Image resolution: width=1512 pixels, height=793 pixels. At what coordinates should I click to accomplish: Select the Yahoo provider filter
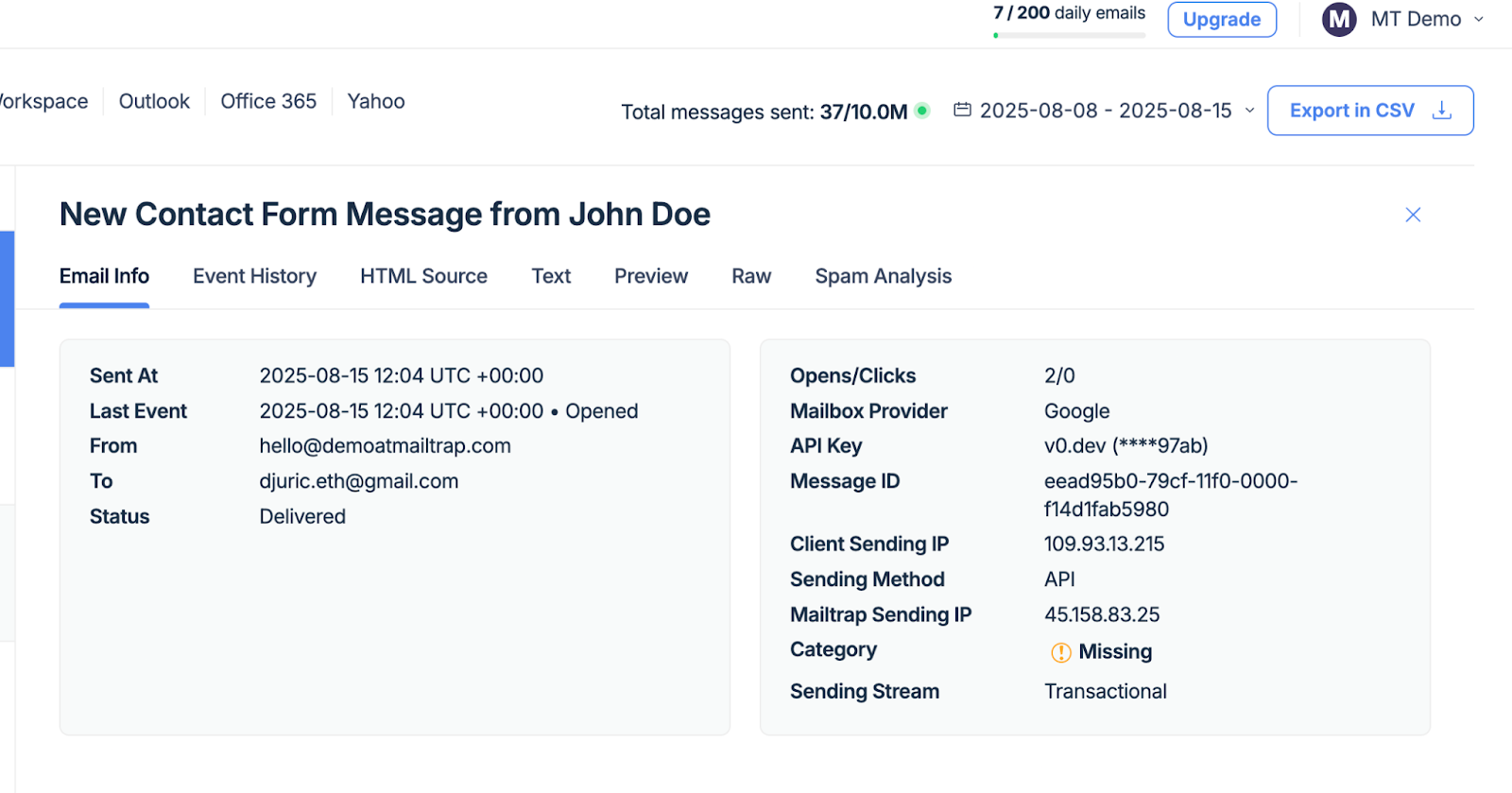click(376, 101)
